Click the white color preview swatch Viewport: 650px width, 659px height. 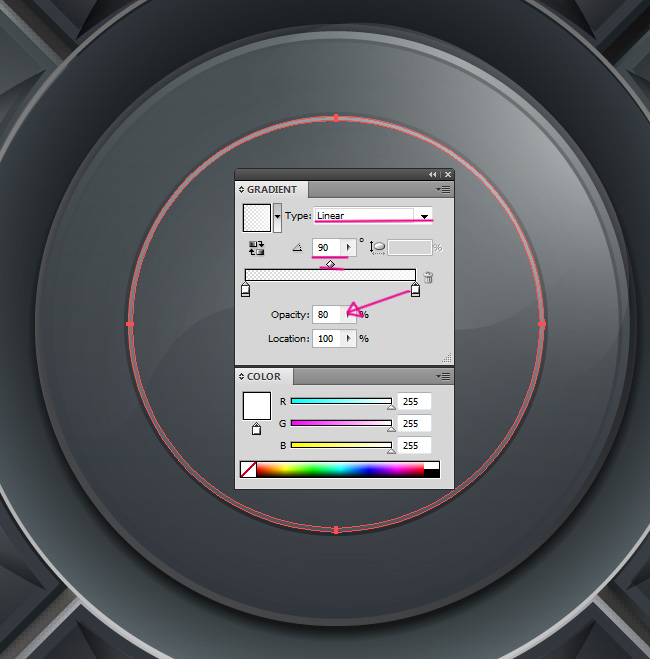click(x=257, y=406)
